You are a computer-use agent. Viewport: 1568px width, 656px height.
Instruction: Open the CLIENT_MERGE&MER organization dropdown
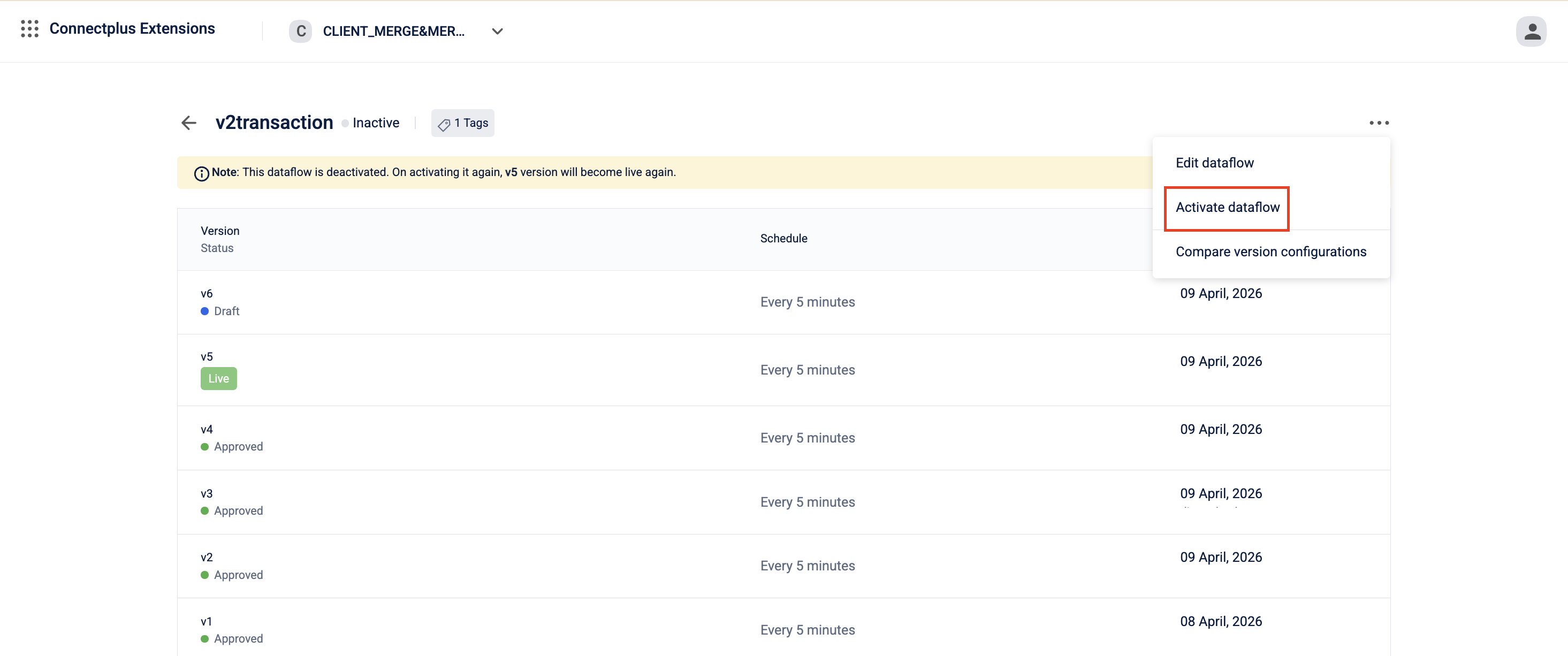(393, 31)
